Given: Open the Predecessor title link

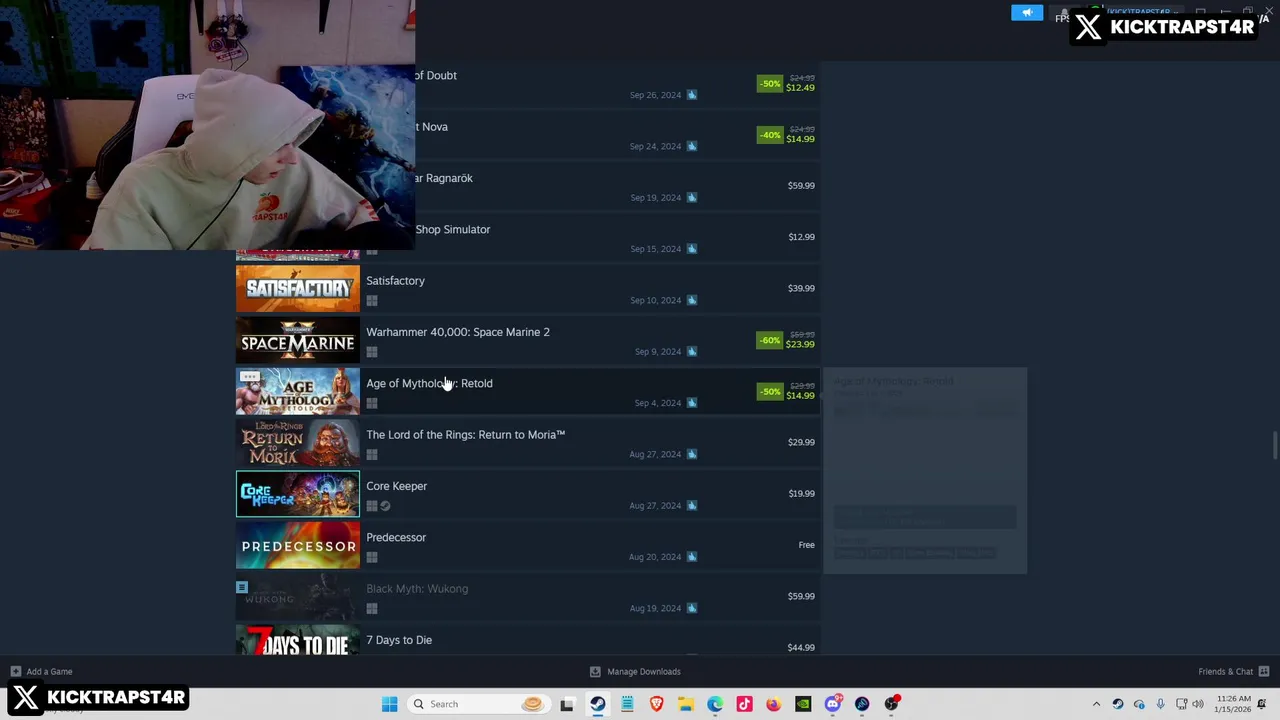Looking at the screenshot, I should coord(396,537).
